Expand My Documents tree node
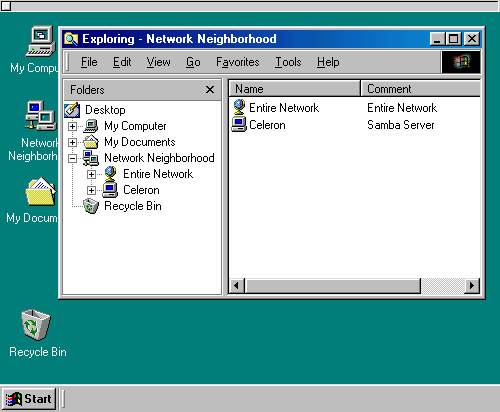 [72, 142]
